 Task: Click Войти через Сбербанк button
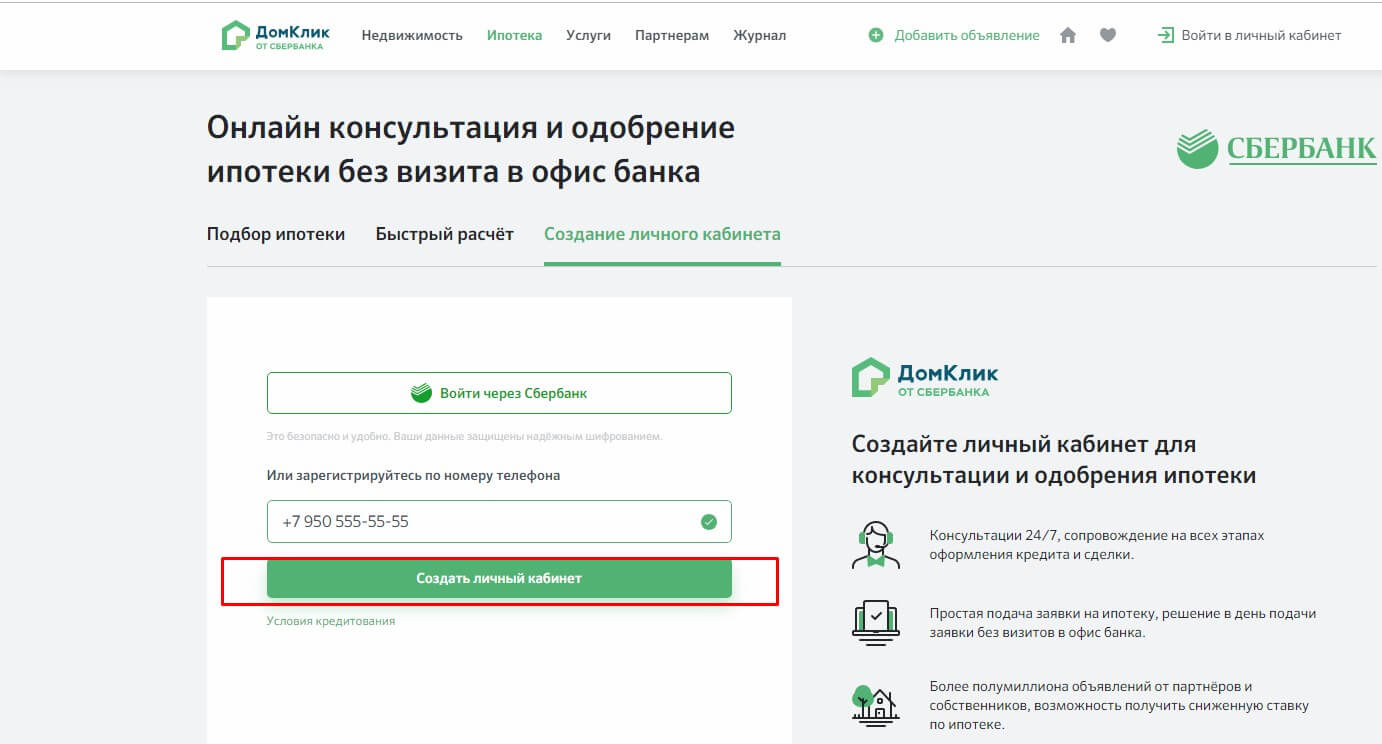point(499,393)
